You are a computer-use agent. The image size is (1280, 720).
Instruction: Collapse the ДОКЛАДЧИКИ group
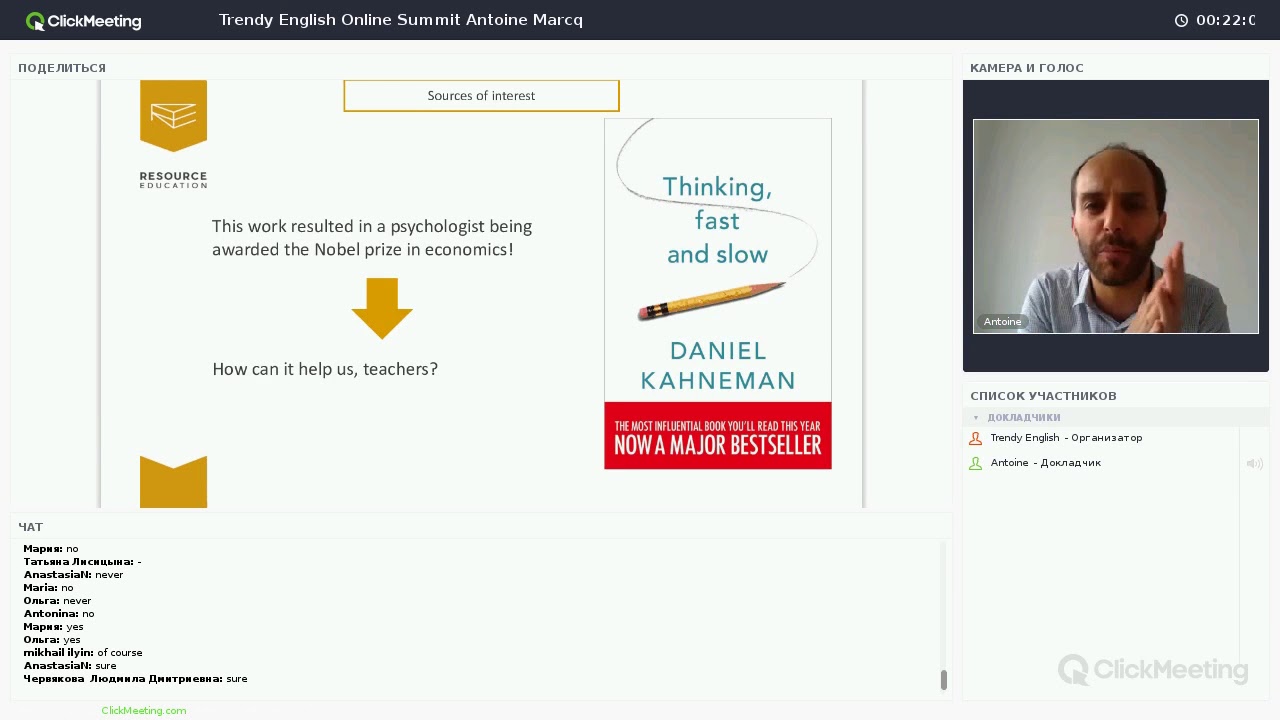point(976,417)
